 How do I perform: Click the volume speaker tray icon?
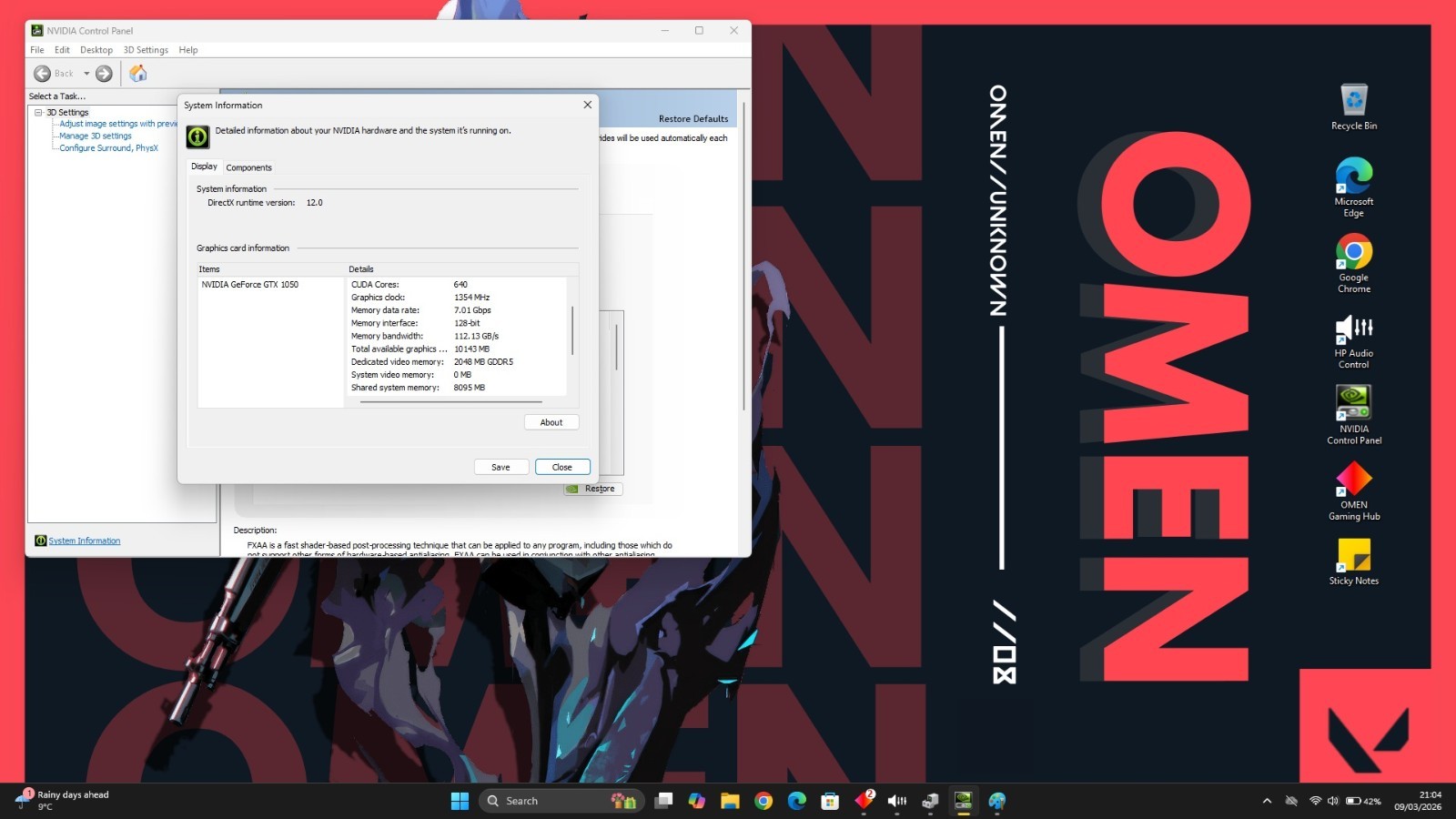click(1333, 801)
